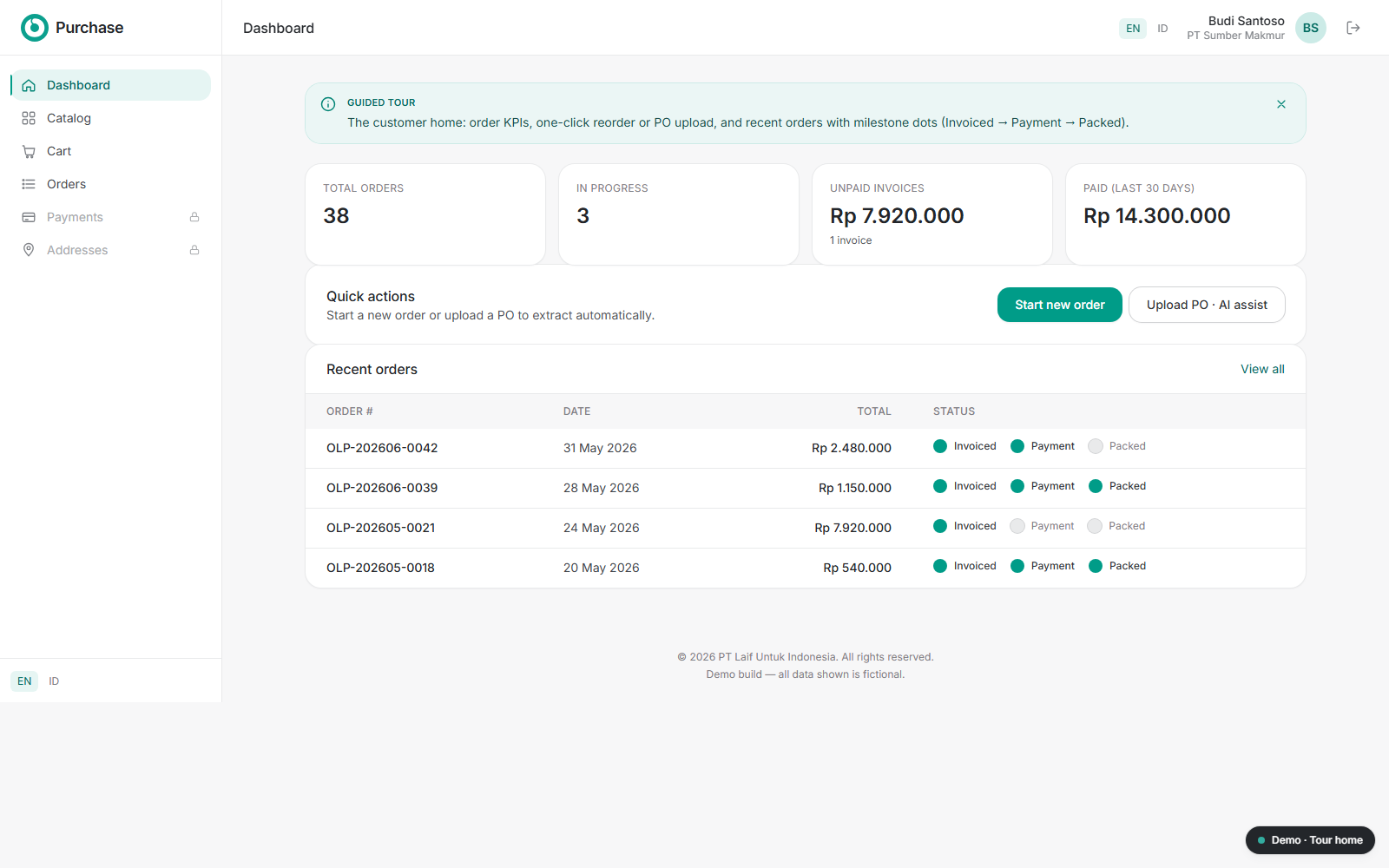Click the Payments card icon
The height and width of the screenshot is (868, 1389).
click(x=29, y=217)
